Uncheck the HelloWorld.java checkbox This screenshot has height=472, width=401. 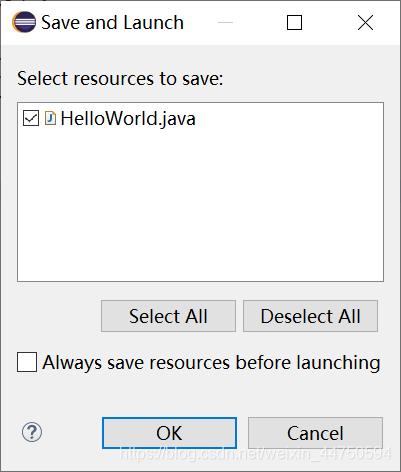click(31, 118)
